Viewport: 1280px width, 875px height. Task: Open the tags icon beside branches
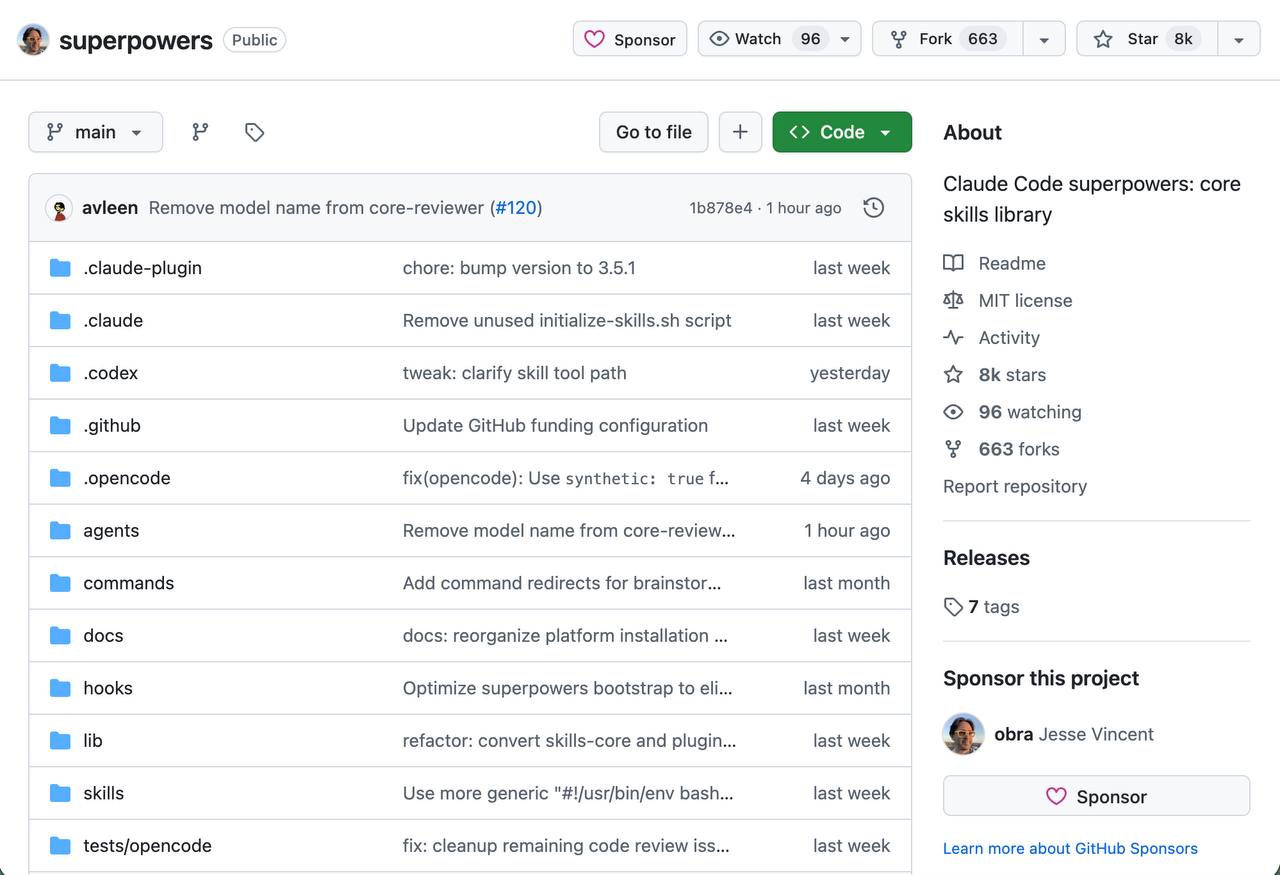click(254, 132)
